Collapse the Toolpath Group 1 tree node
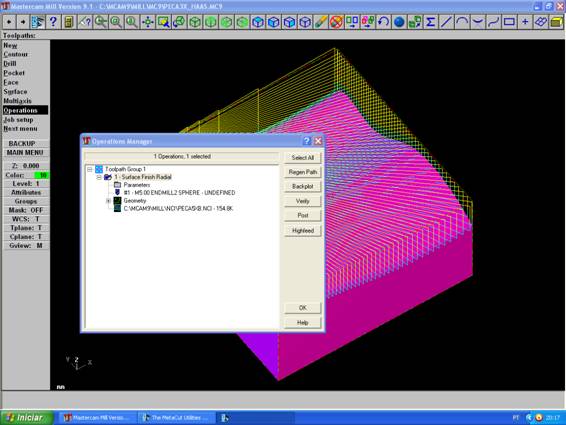Screen dimensions: 566x425 pyautogui.click(x=90, y=169)
